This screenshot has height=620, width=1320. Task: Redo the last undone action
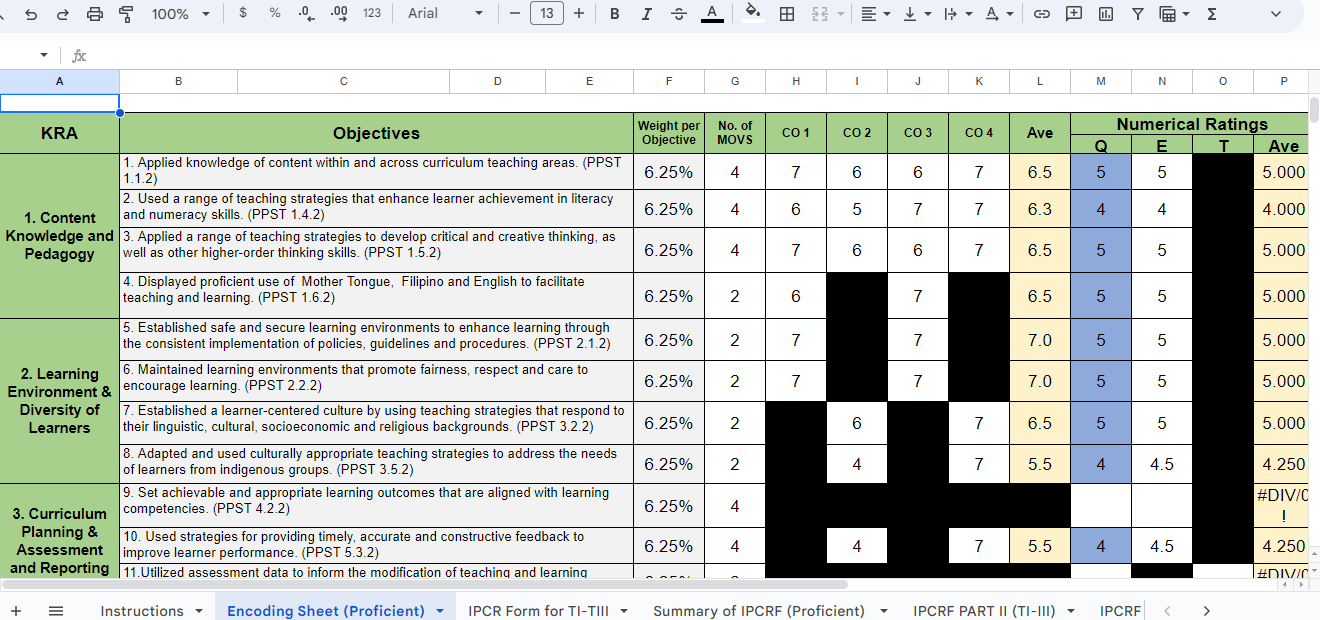click(62, 14)
